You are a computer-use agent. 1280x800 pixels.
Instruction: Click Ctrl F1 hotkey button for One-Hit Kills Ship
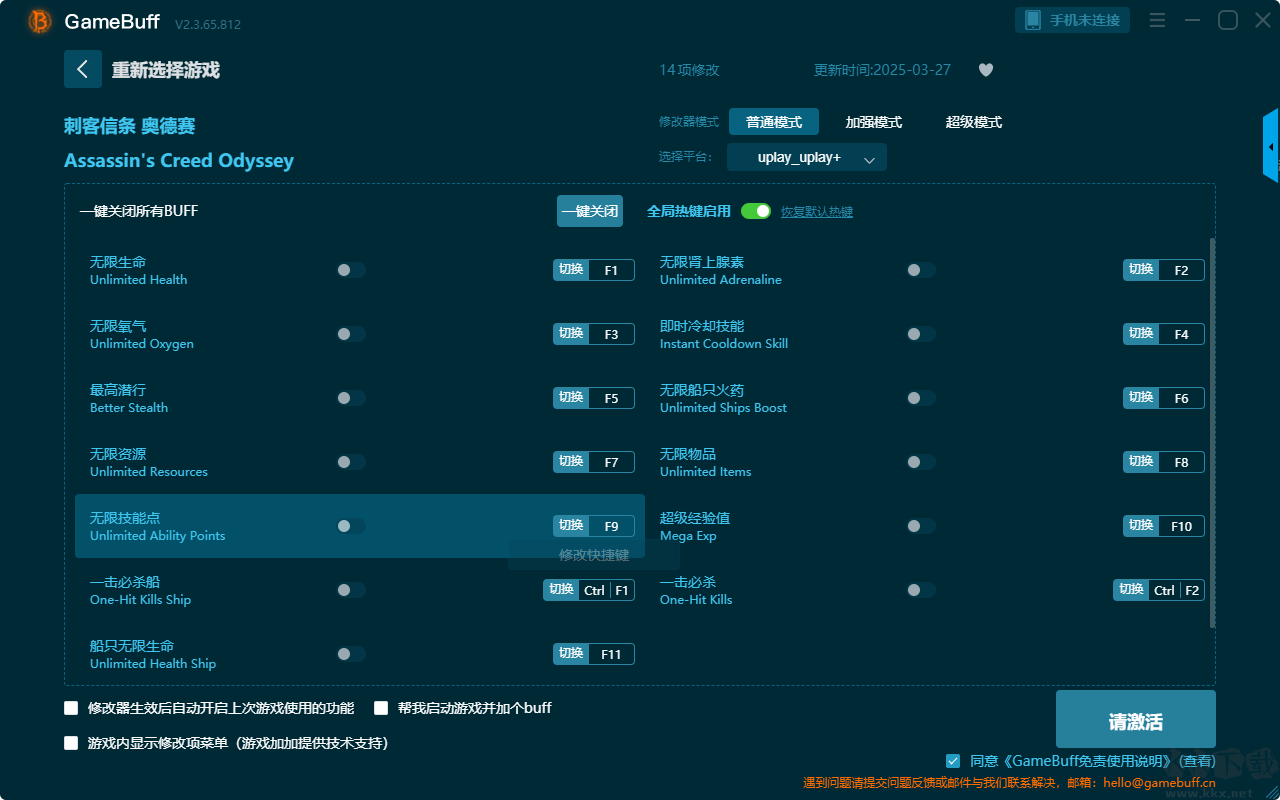[589, 590]
